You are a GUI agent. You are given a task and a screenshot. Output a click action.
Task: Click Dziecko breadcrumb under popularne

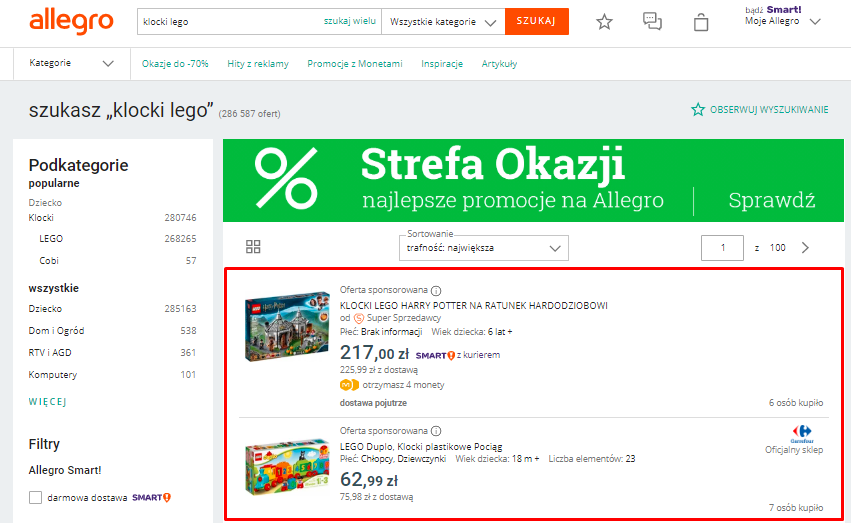click(46, 203)
